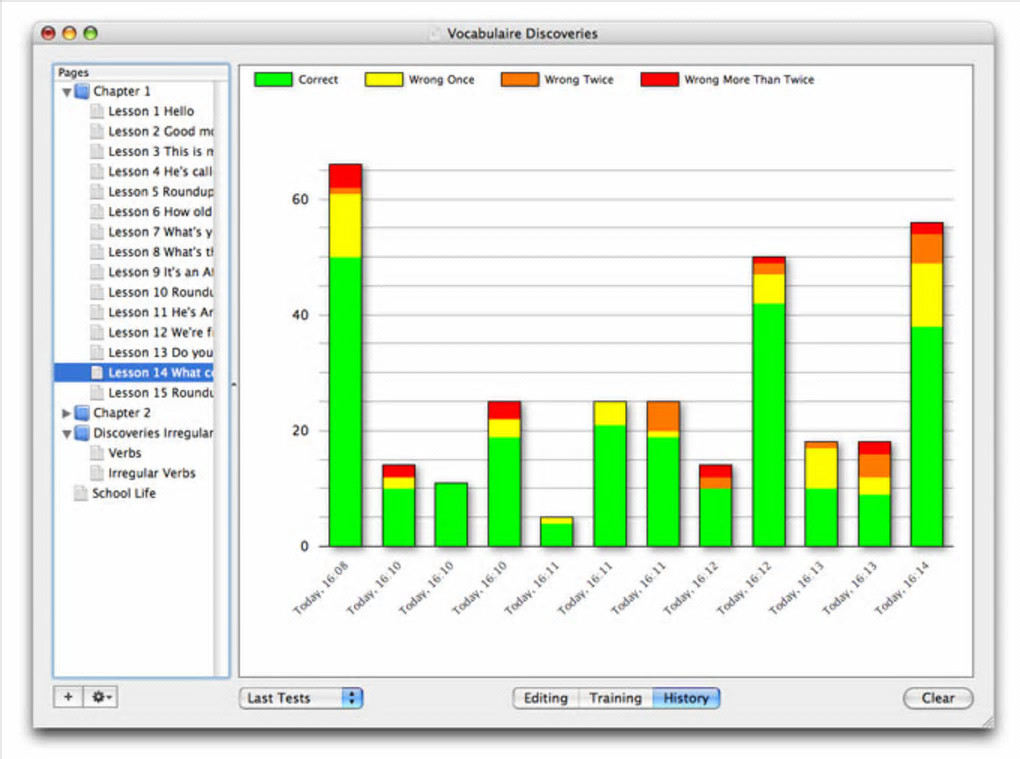The height and width of the screenshot is (759, 1020).
Task: Click the Verbs page icon
Action: point(97,453)
